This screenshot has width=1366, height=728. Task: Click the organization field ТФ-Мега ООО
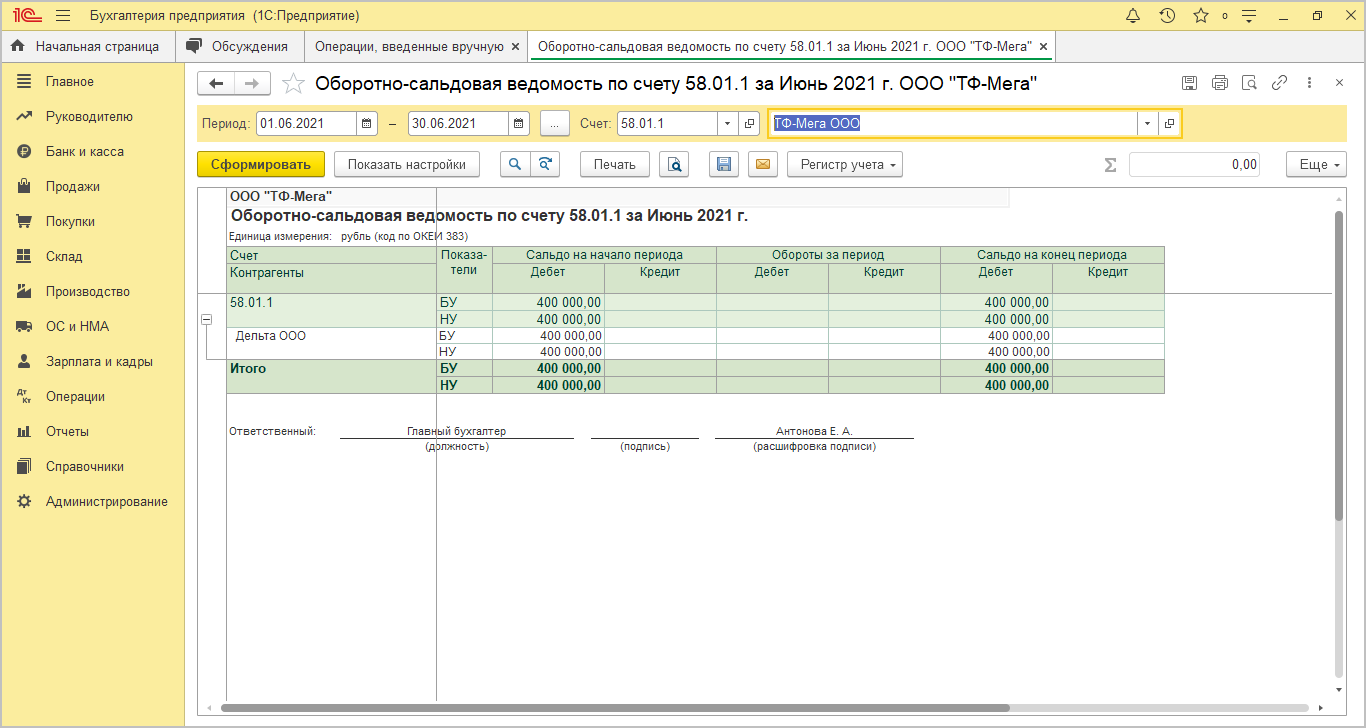[953, 124]
